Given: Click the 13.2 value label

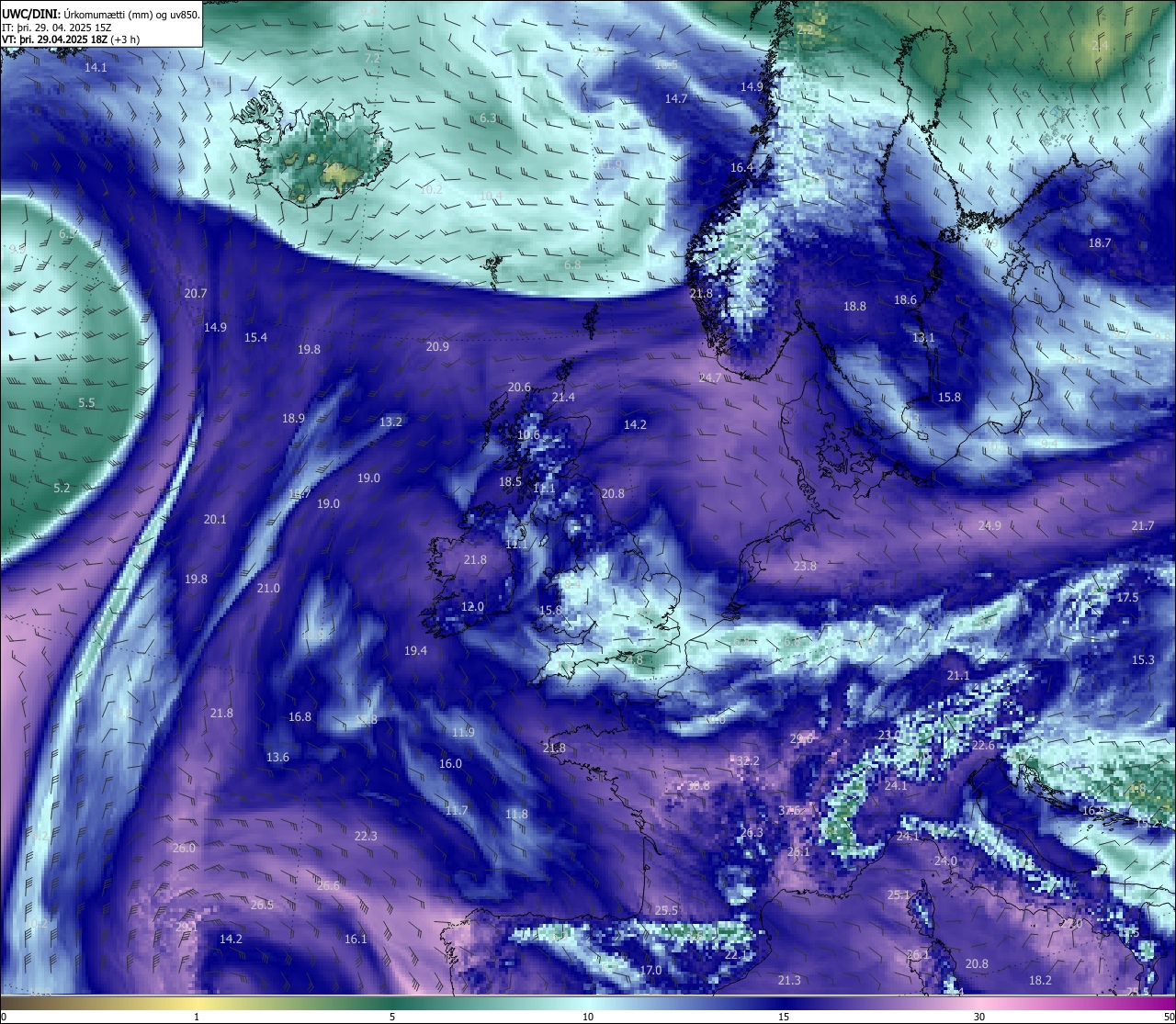Looking at the screenshot, I should pyautogui.click(x=390, y=422).
